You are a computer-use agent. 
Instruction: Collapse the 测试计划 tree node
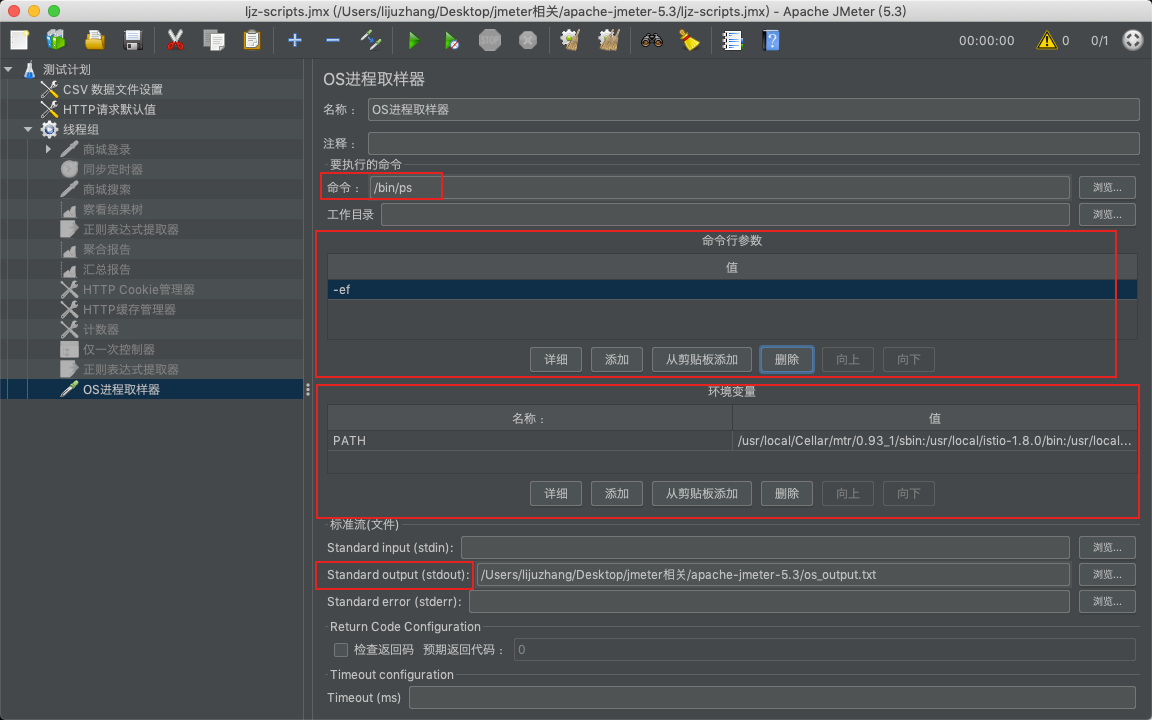[x=8, y=69]
